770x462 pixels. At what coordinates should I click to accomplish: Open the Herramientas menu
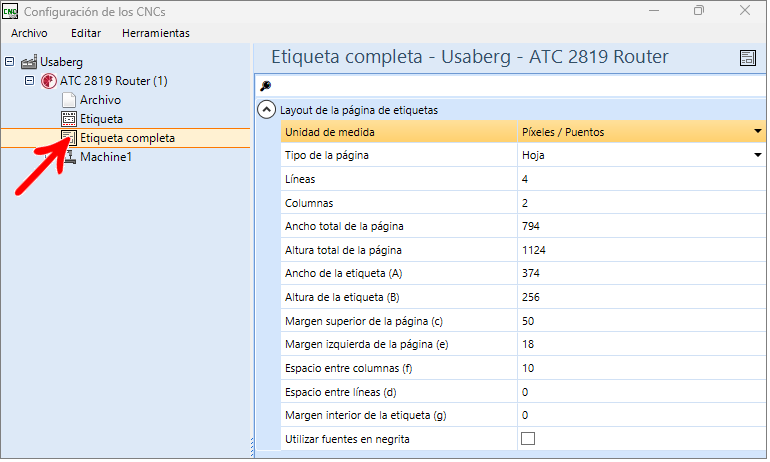coord(155,33)
